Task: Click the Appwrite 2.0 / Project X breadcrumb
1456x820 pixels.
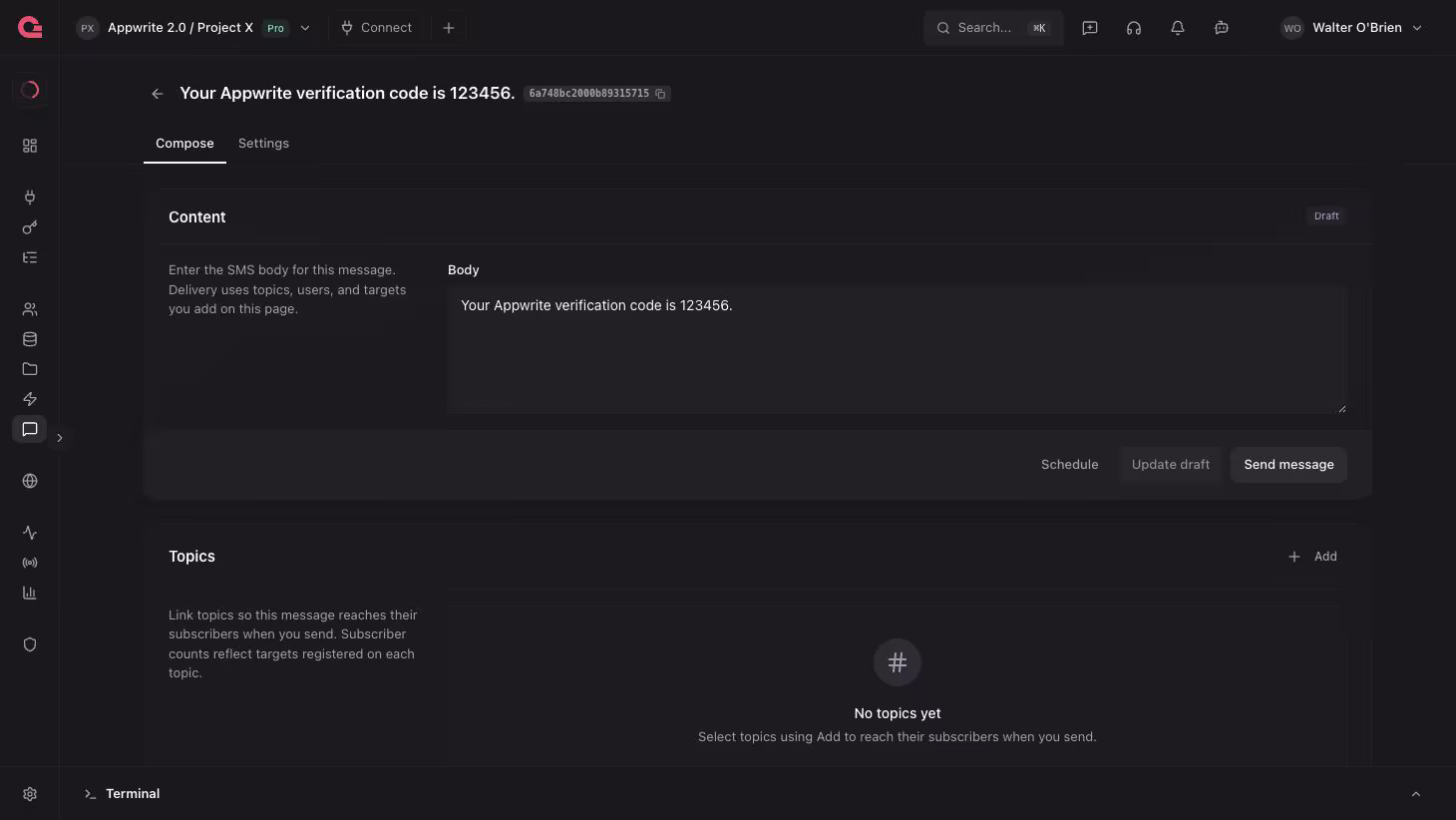Action: (x=181, y=28)
